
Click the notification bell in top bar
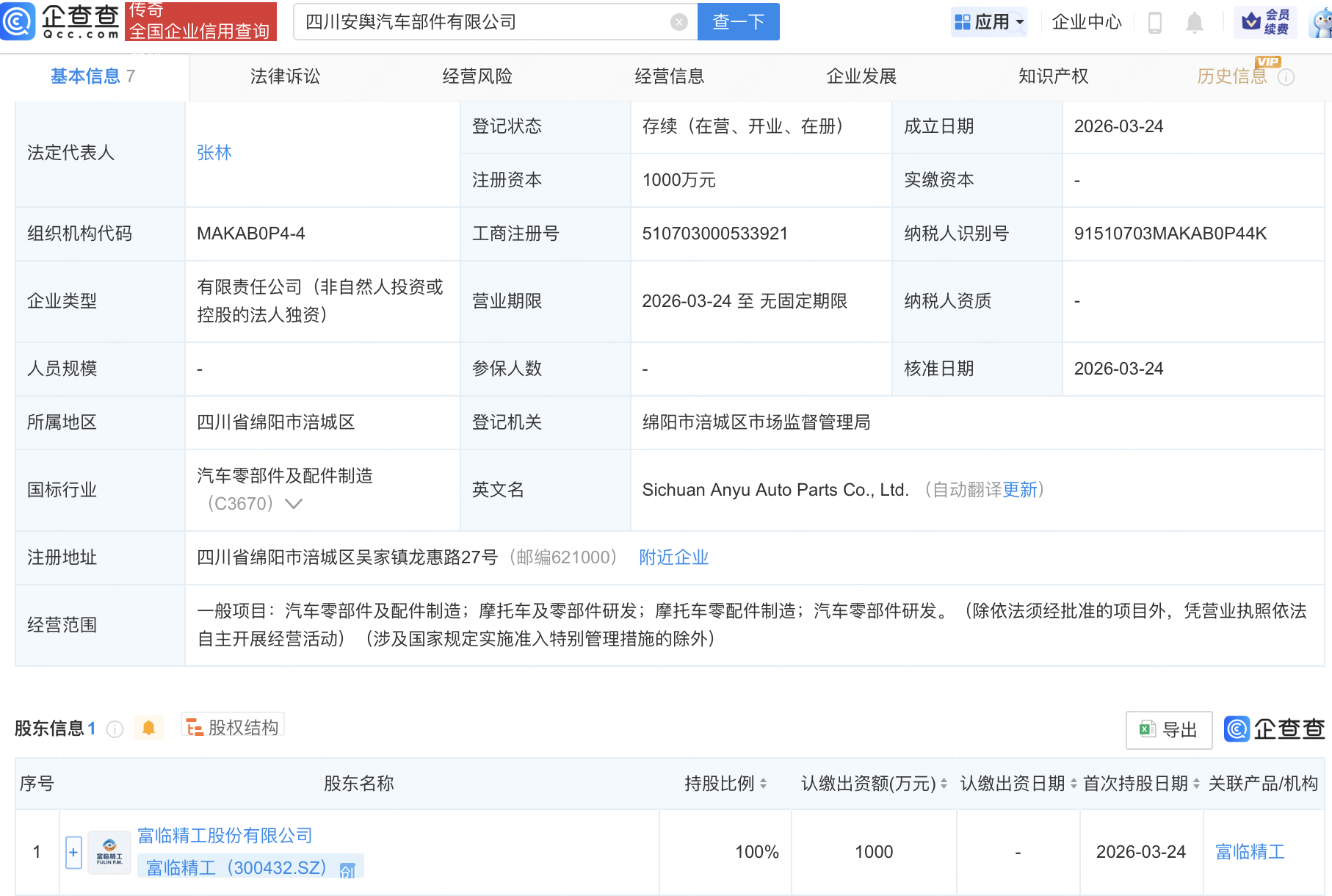(1194, 22)
